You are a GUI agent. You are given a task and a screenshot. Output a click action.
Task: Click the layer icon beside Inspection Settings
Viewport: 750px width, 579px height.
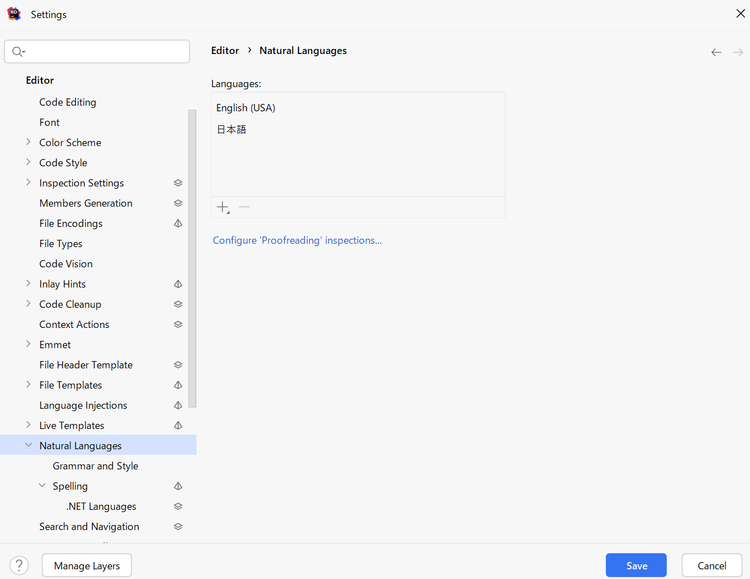178,183
